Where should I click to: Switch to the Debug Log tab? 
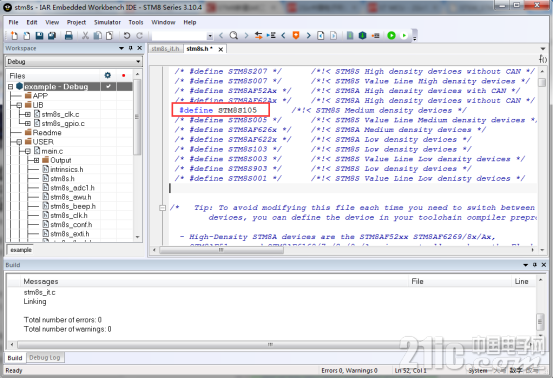coord(44,357)
